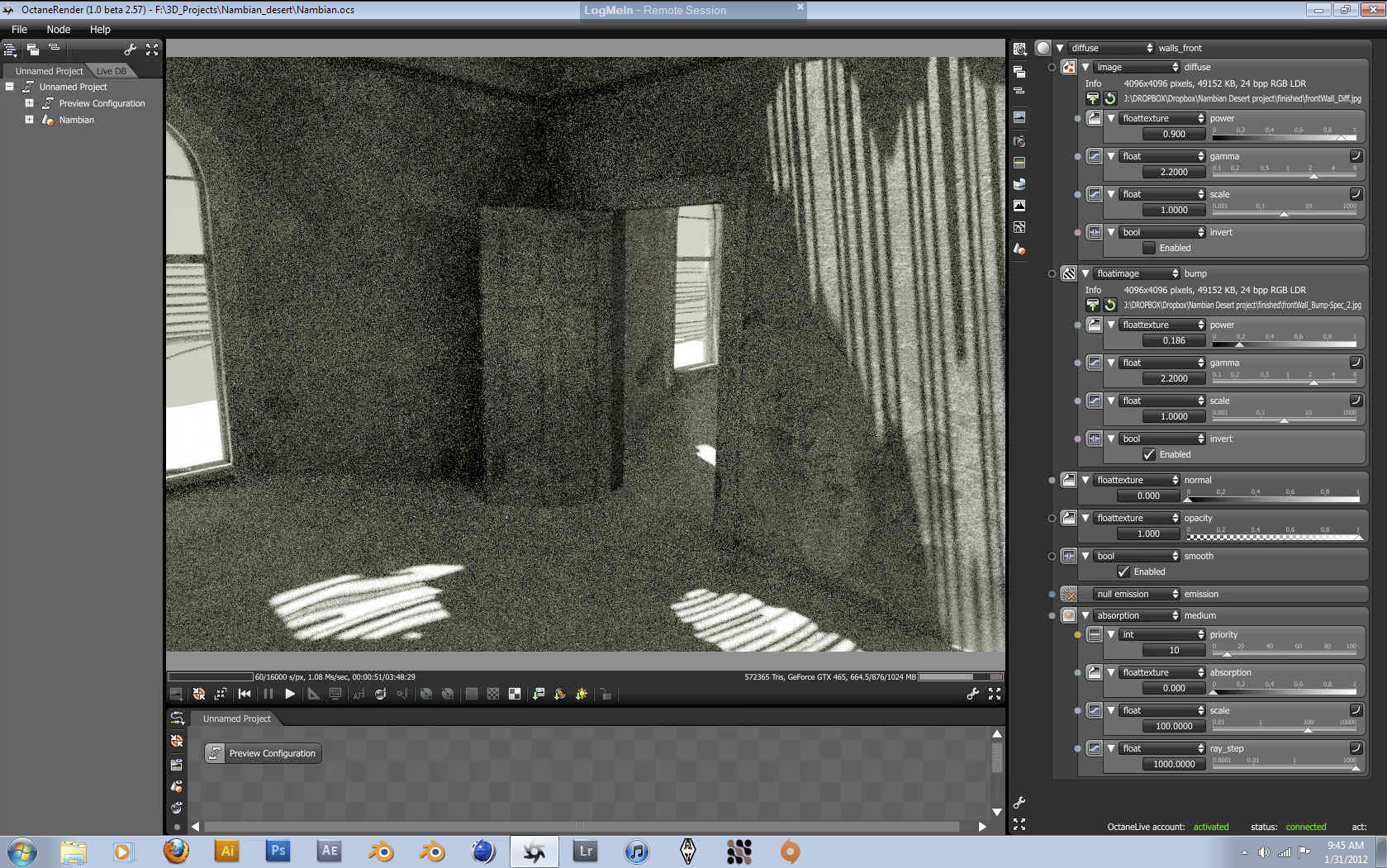
Task: Click the diffuse power value field 0.900
Action: click(1174, 134)
